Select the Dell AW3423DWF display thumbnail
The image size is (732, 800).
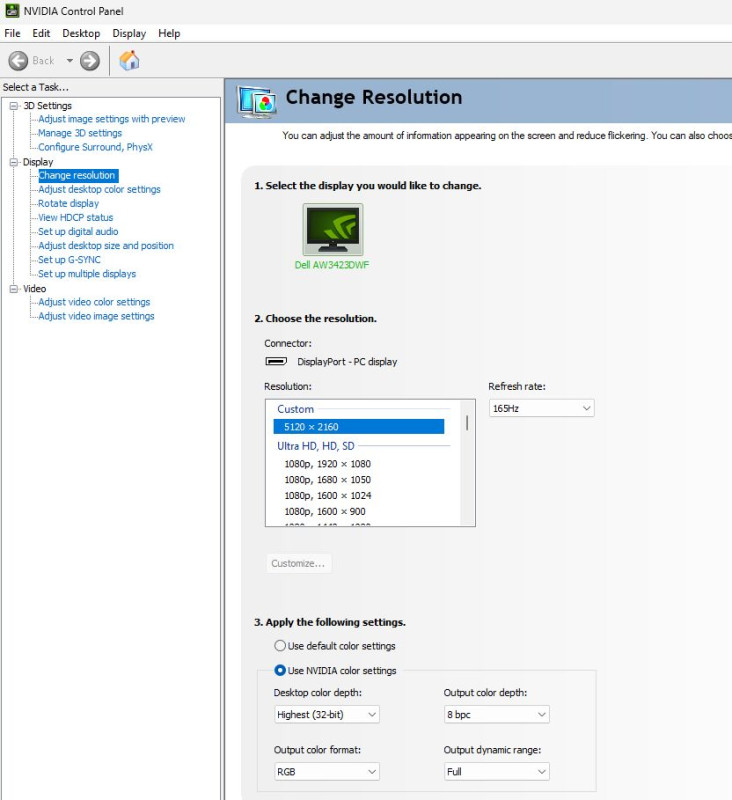(x=333, y=230)
